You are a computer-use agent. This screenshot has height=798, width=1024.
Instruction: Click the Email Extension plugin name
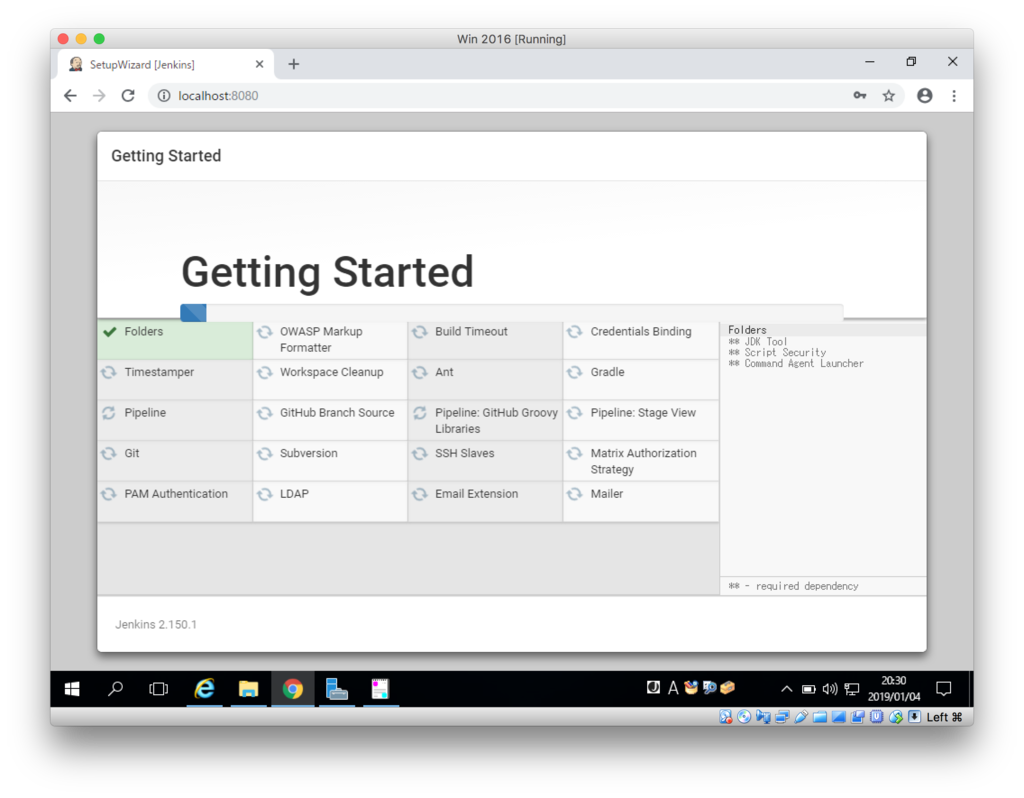477,494
